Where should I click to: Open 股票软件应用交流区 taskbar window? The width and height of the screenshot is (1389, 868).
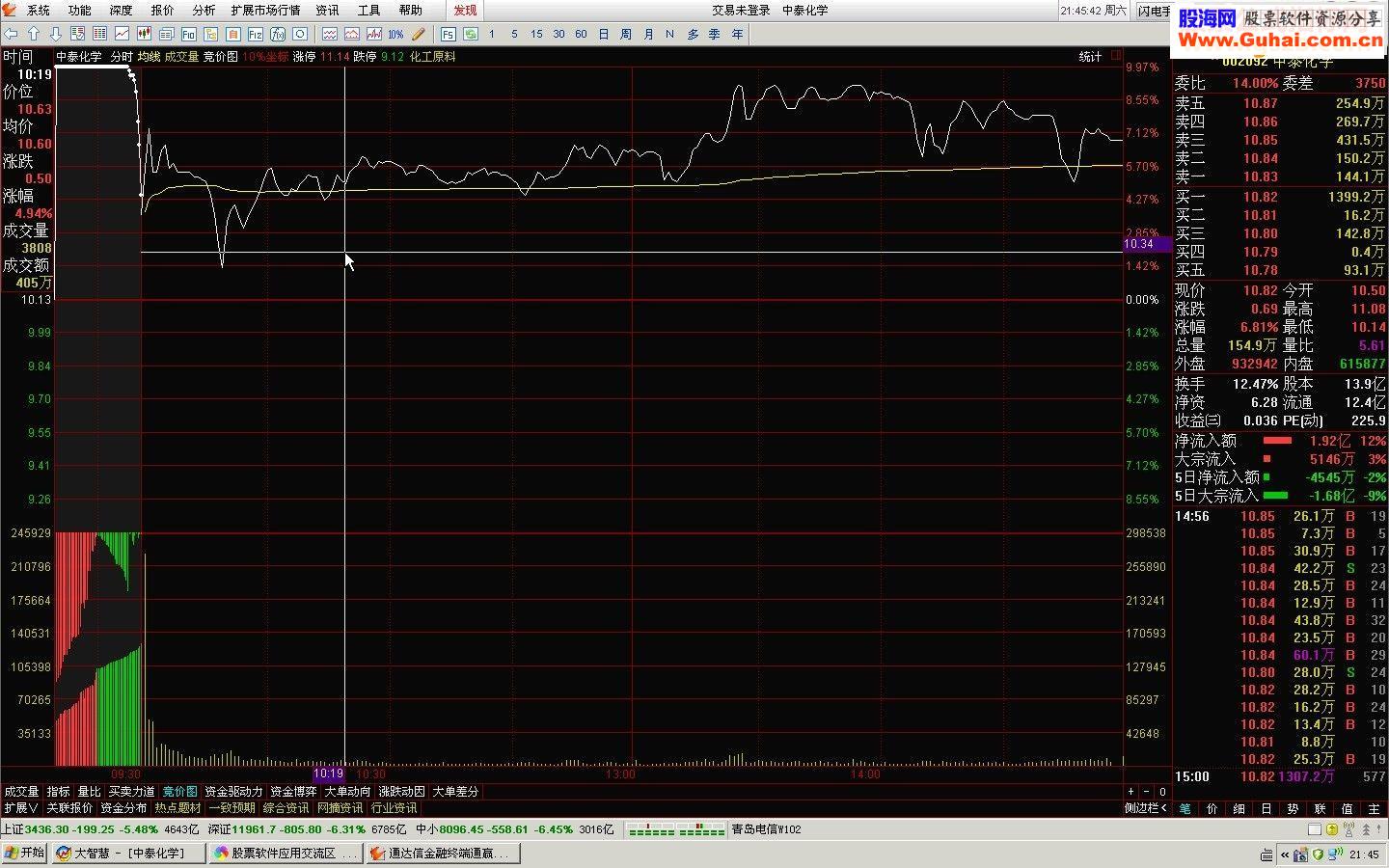point(285,853)
